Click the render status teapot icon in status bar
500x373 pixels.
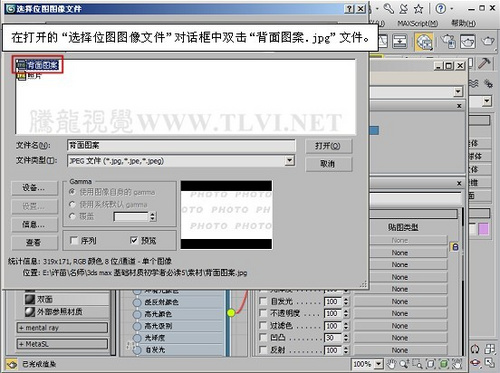click(x=11, y=364)
